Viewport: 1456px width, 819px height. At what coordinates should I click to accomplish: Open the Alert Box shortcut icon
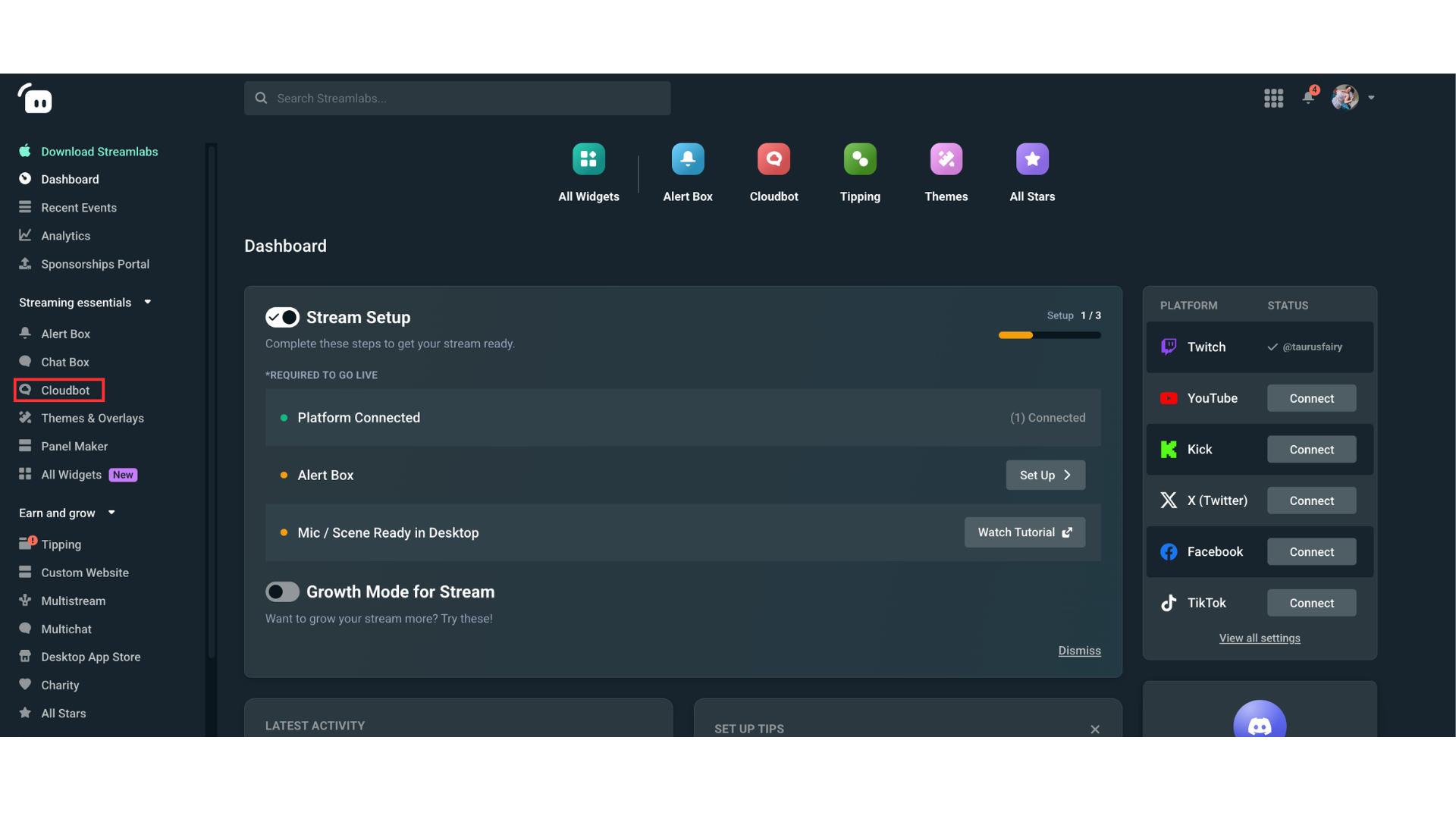point(688,159)
